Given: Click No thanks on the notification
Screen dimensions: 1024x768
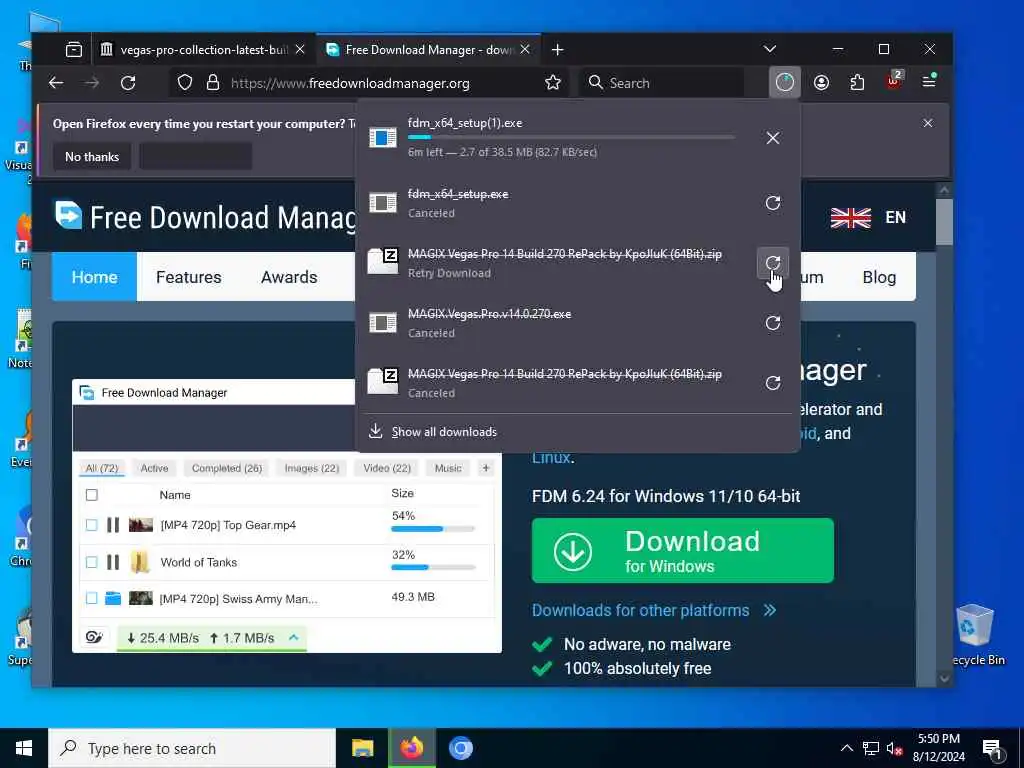Looking at the screenshot, I should point(92,157).
